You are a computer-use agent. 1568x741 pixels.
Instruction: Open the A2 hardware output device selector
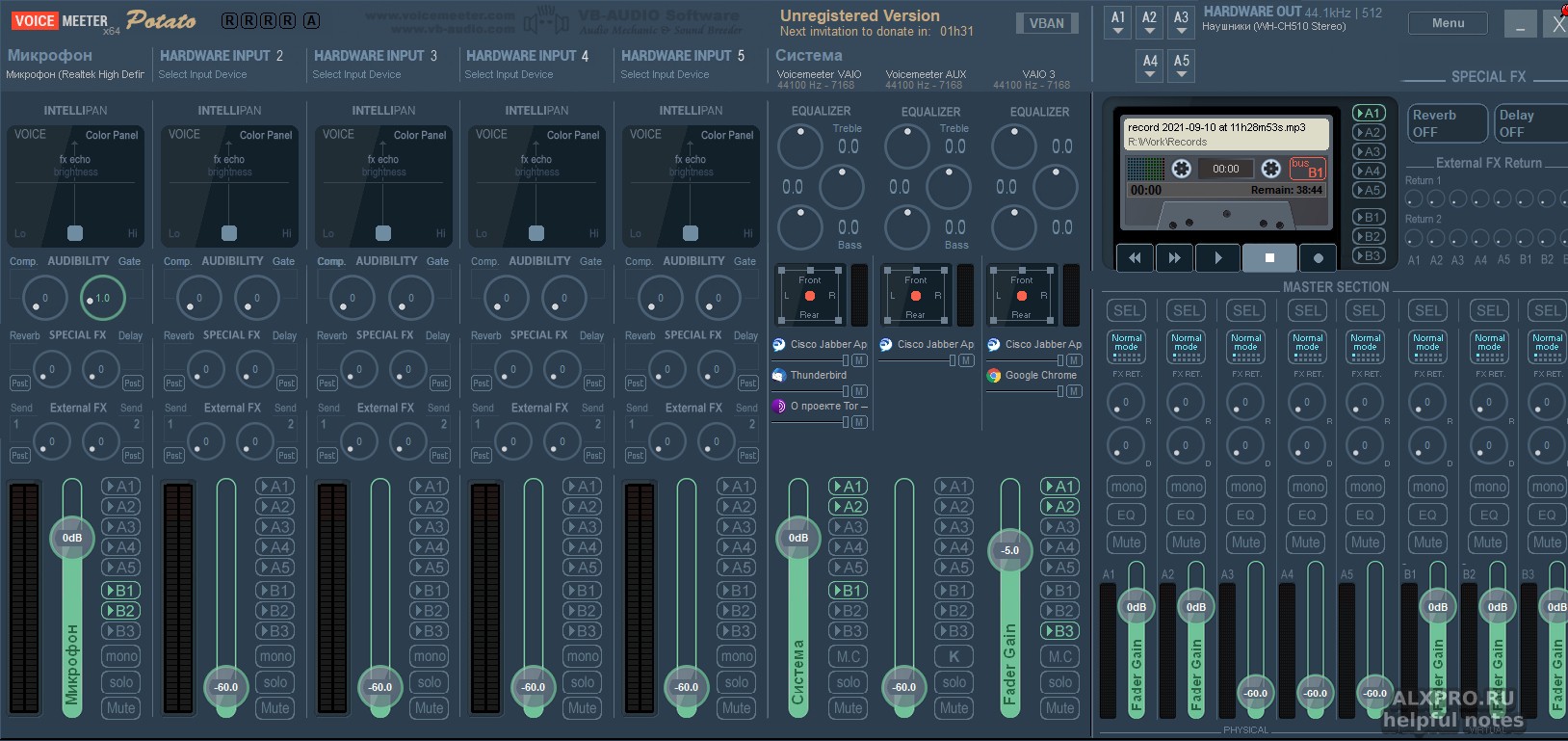[1150, 22]
